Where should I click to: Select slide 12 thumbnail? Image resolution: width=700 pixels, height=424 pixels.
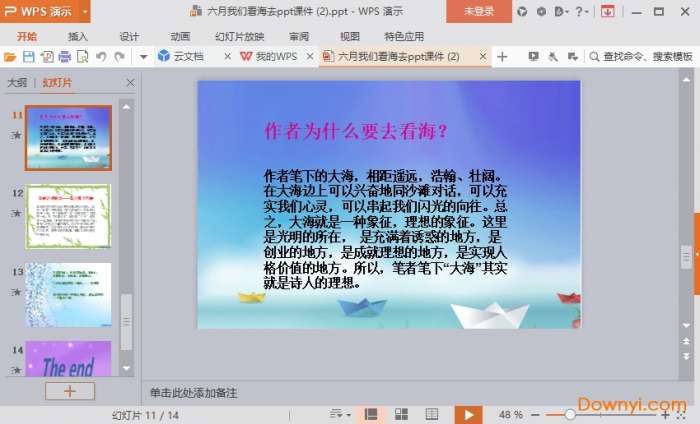click(68, 216)
